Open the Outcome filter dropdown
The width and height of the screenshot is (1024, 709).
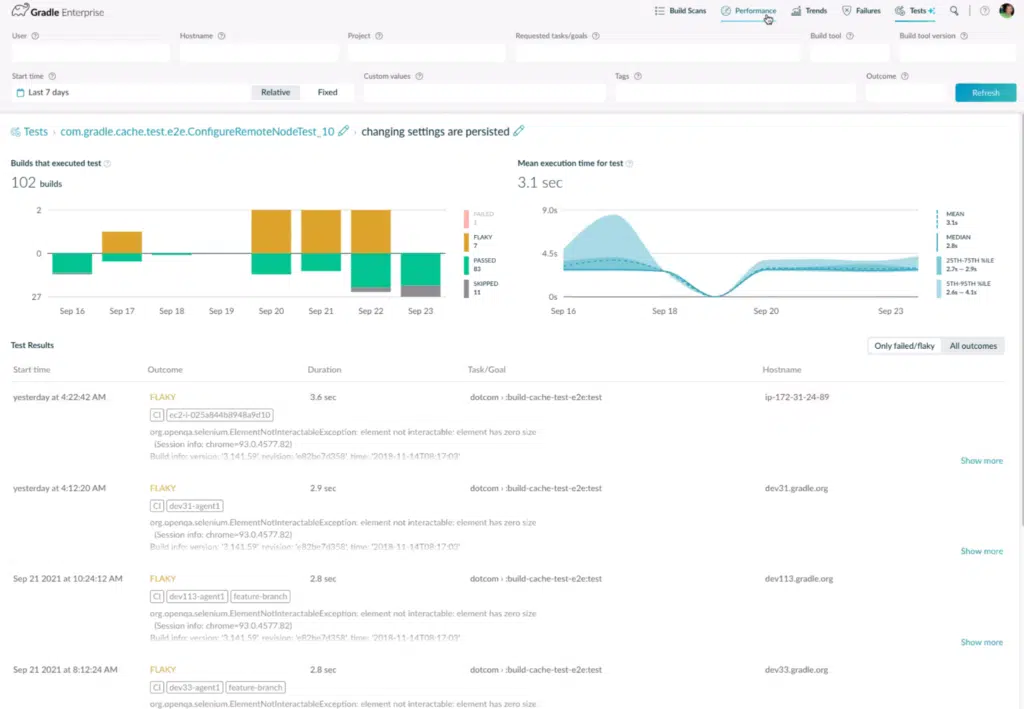[905, 93]
